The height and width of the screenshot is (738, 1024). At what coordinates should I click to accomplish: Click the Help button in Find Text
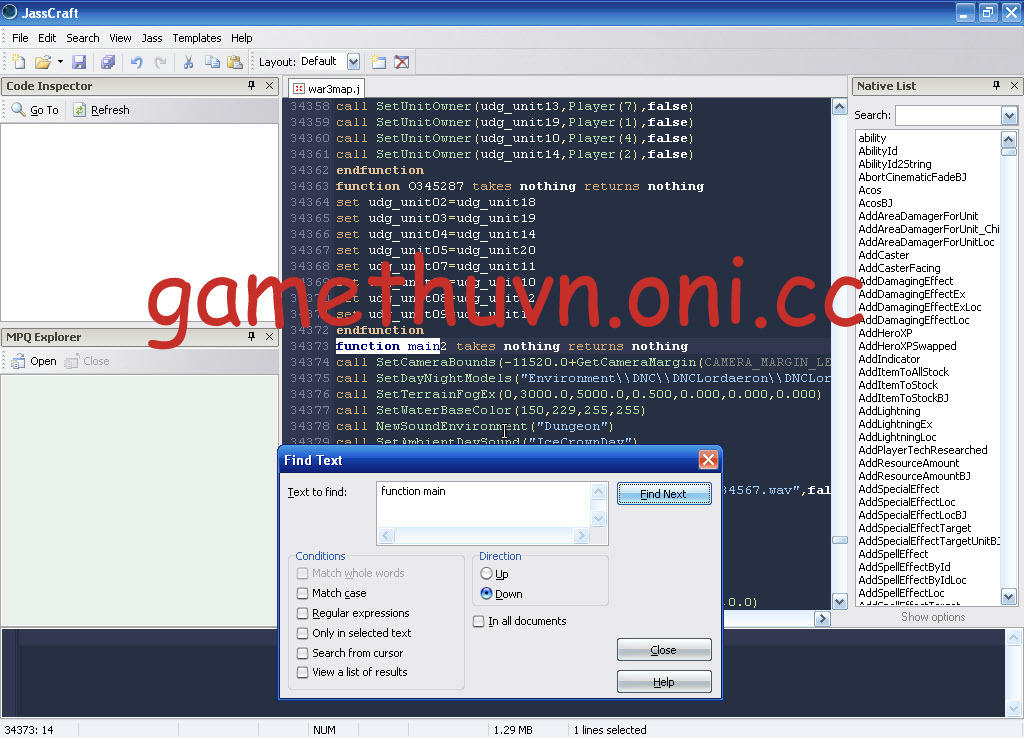pyautogui.click(x=664, y=682)
